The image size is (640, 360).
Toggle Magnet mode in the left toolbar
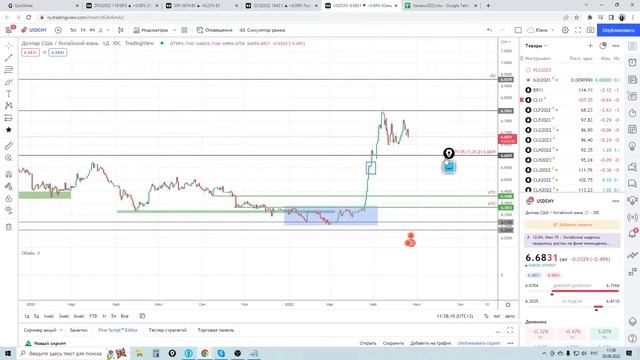9,174
